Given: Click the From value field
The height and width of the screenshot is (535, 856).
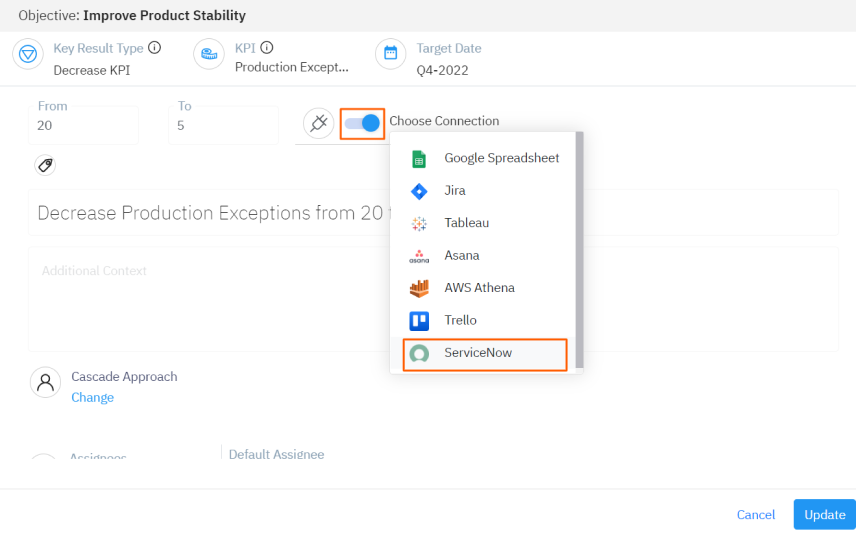Looking at the screenshot, I should 83,125.
